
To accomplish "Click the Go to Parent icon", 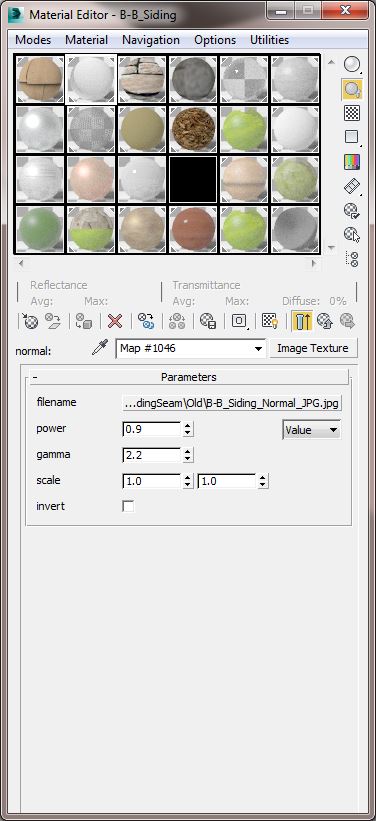I will 325,320.
